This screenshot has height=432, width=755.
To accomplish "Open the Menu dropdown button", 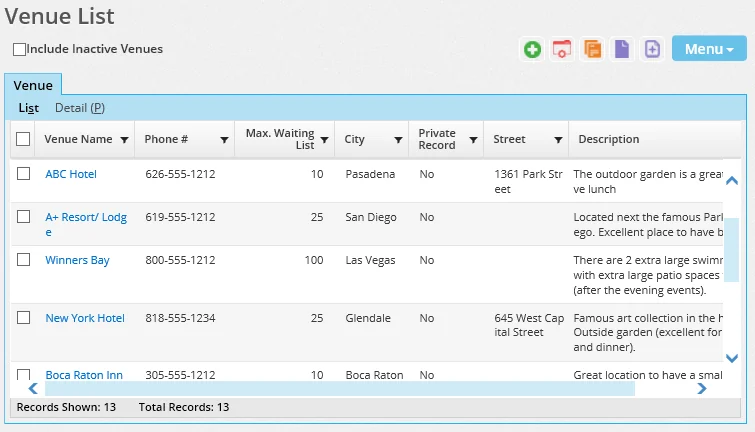I will 710,49.
